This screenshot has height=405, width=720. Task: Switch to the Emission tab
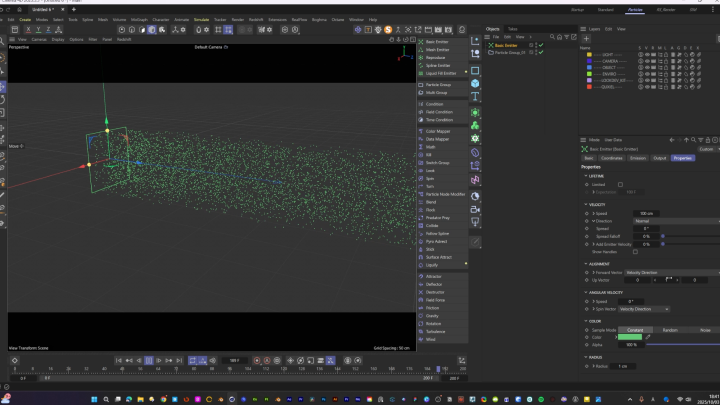point(637,158)
